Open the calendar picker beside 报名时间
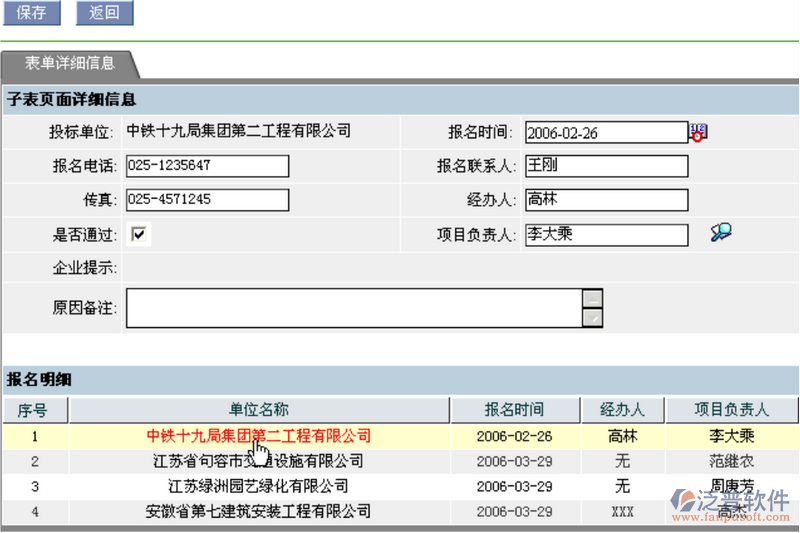 point(697,132)
